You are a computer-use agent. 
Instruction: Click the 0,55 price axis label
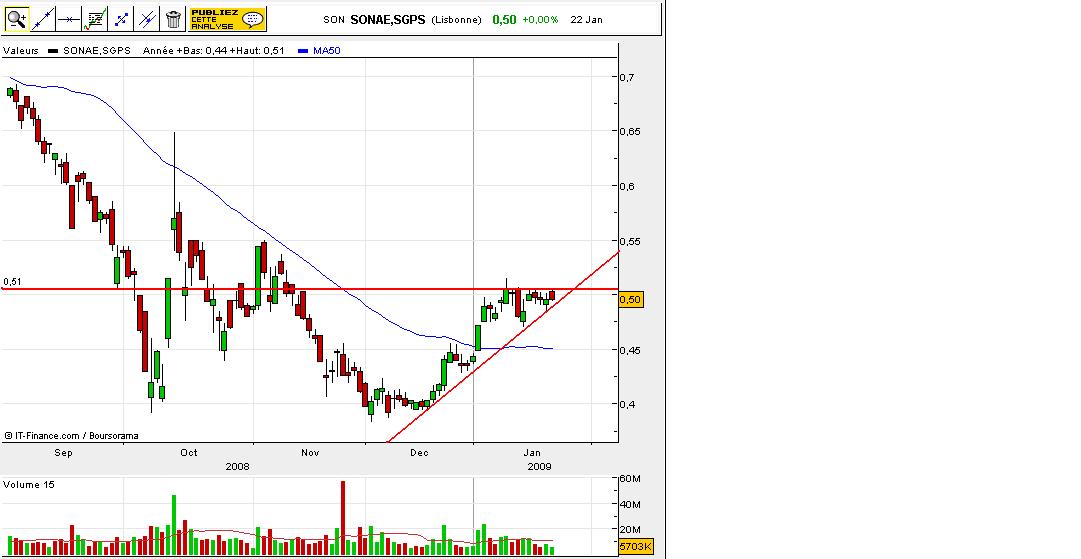point(629,241)
